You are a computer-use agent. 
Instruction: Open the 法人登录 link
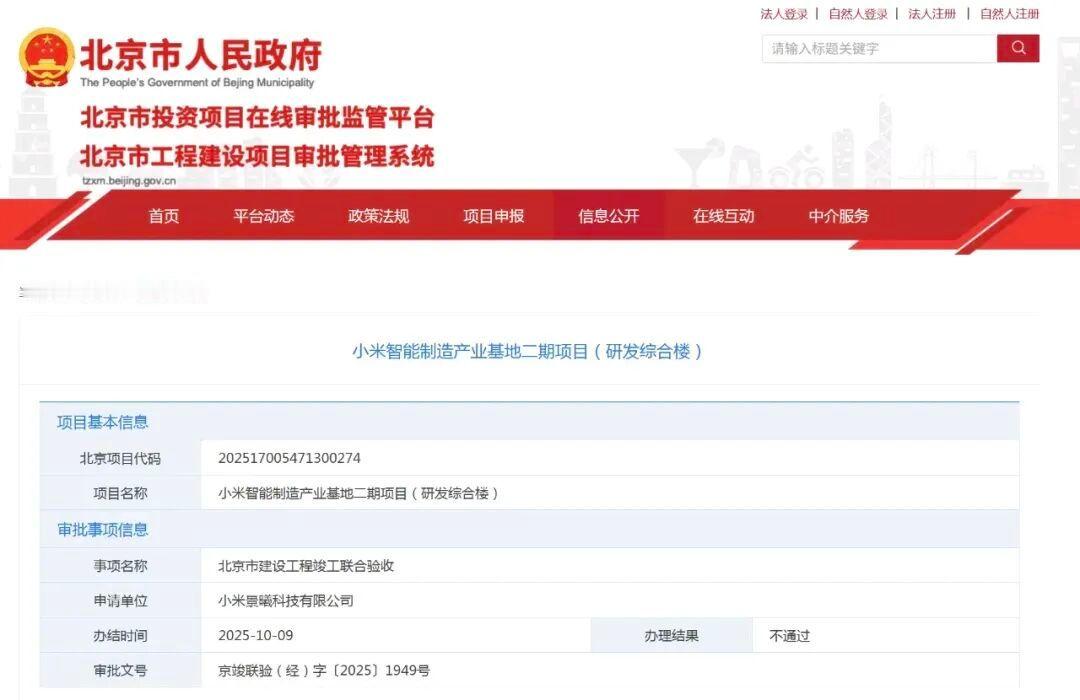point(784,14)
